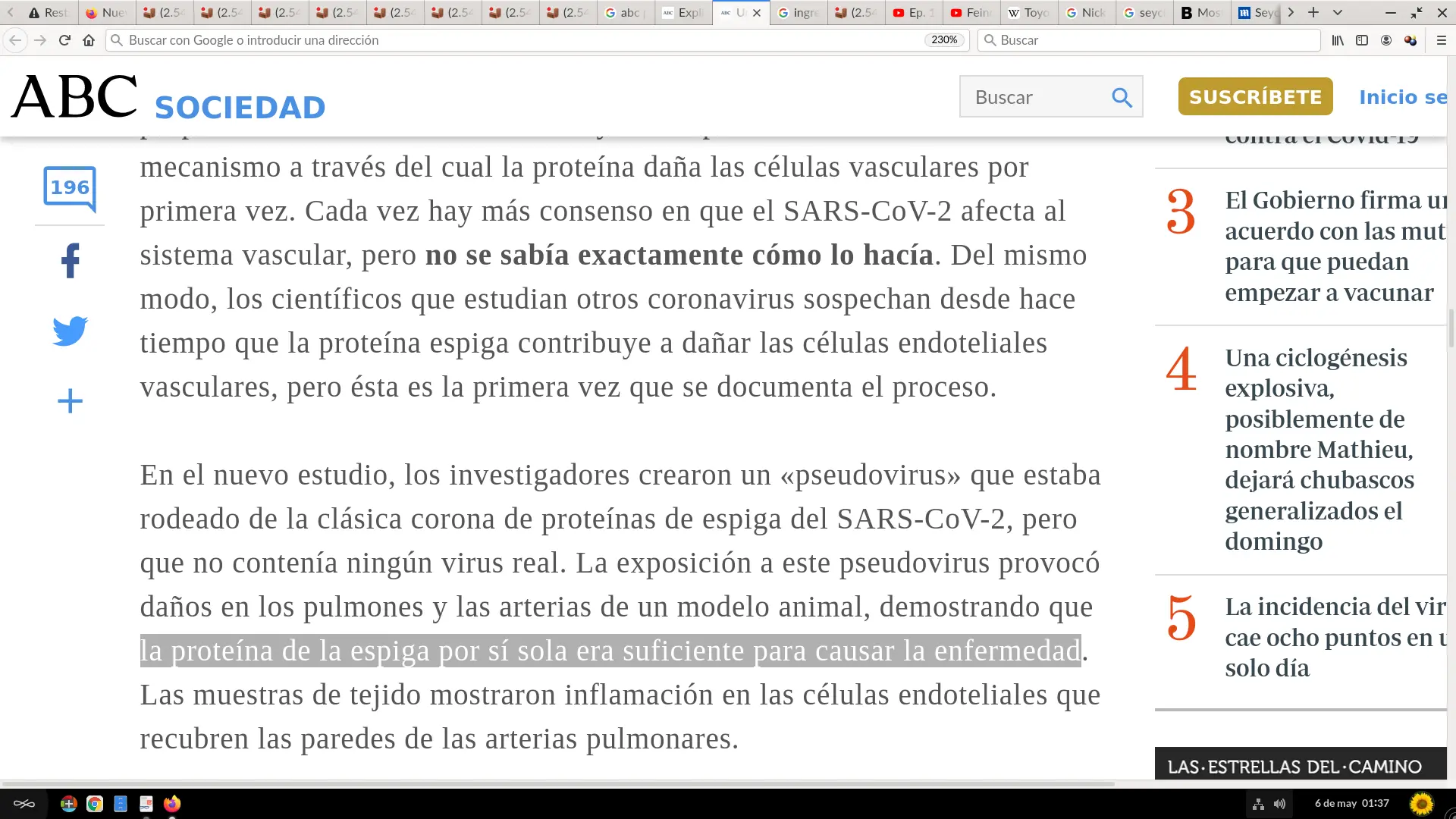1456x819 pixels.
Task: Go to the Firefox home page
Action: click(x=89, y=40)
